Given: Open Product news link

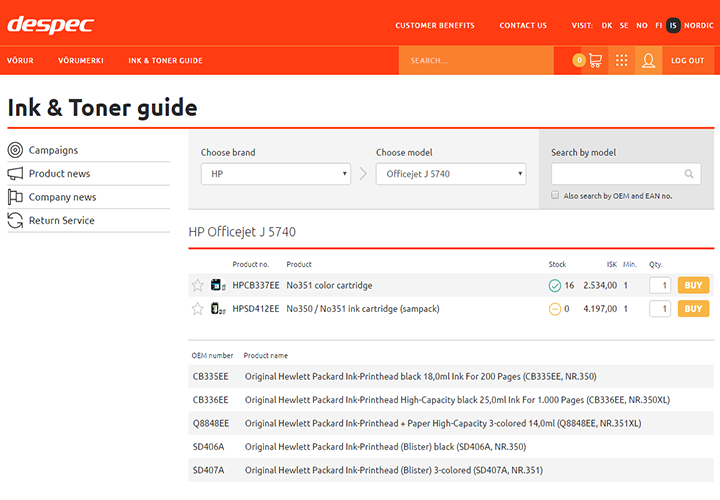Looking at the screenshot, I should pyautogui.click(x=60, y=174).
